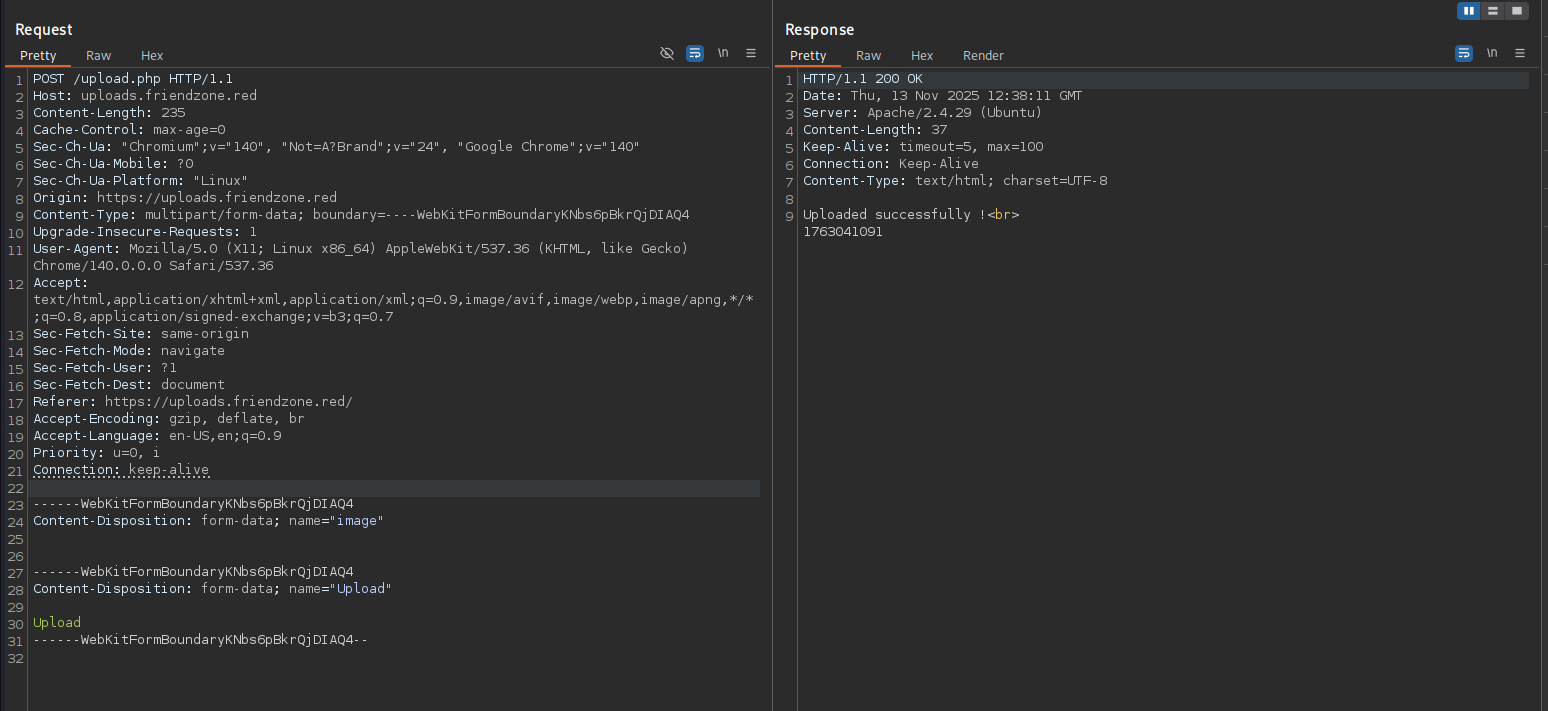Click HTTP/1.1 200 OK status line

coord(863,79)
